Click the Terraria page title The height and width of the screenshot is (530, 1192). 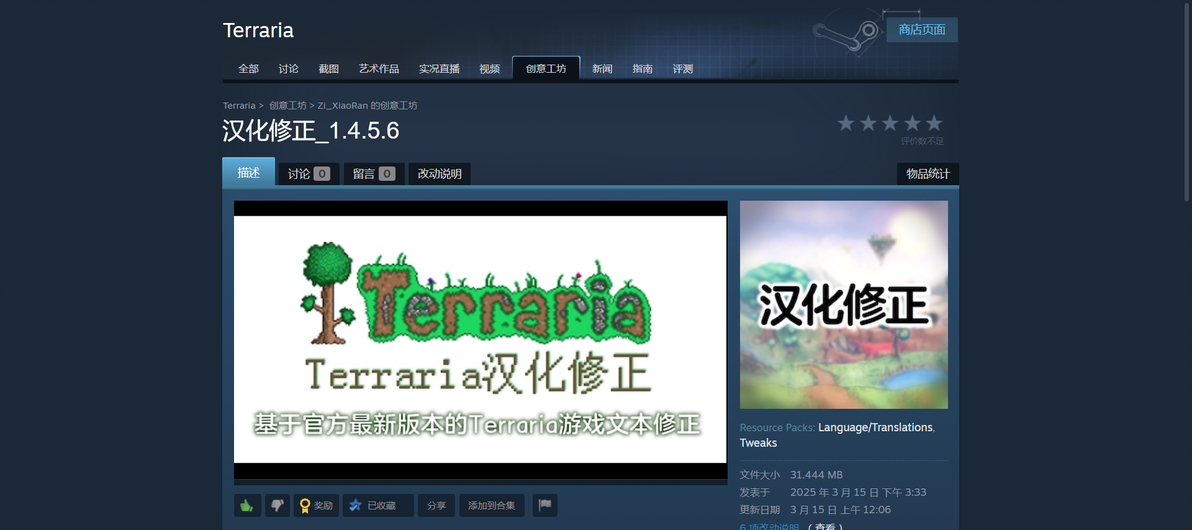click(x=258, y=31)
